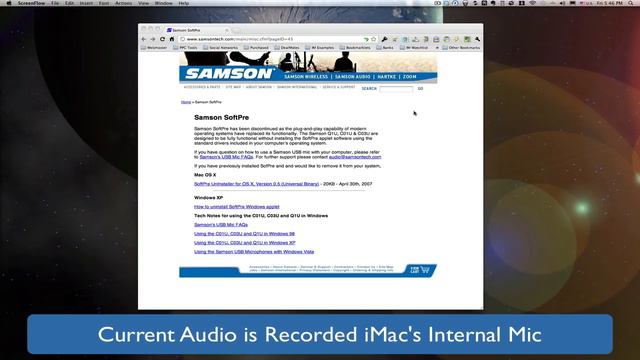Click the browser forward arrow
This screenshot has width=640, height=360.
pyautogui.click(x=153, y=39)
